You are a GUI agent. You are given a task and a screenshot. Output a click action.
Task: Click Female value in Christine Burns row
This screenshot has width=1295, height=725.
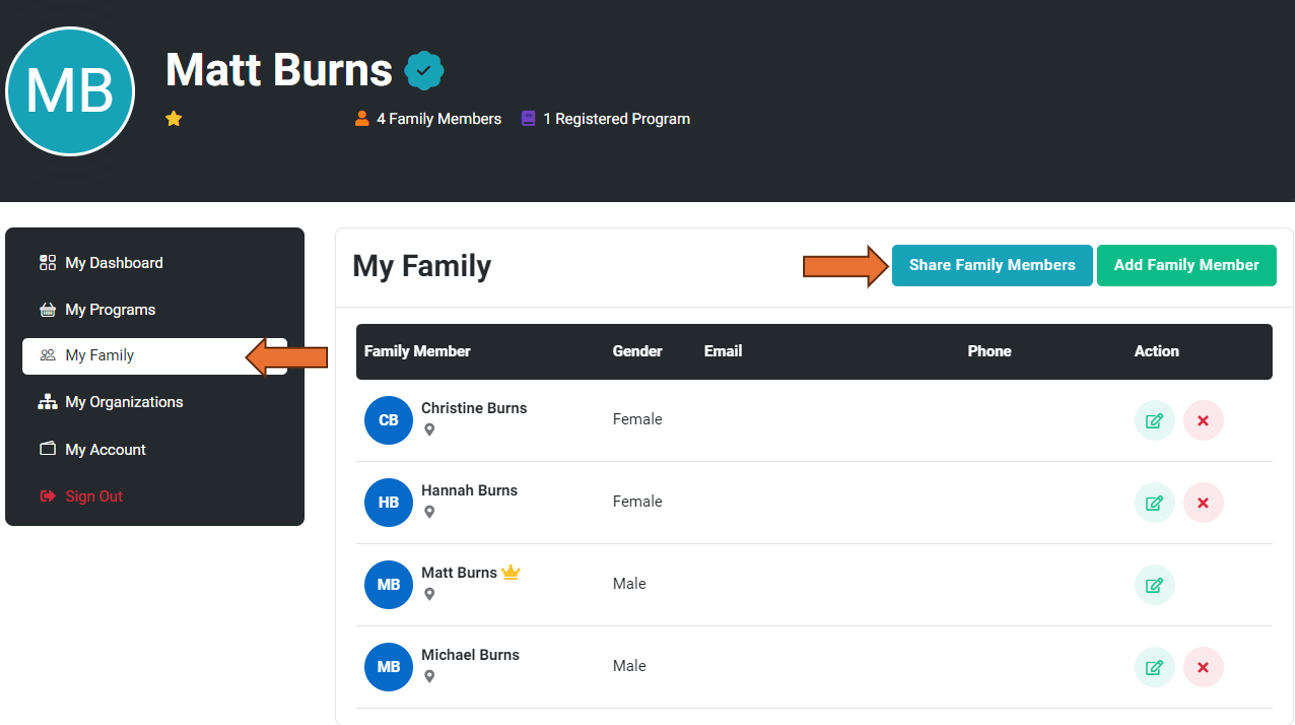(x=638, y=419)
